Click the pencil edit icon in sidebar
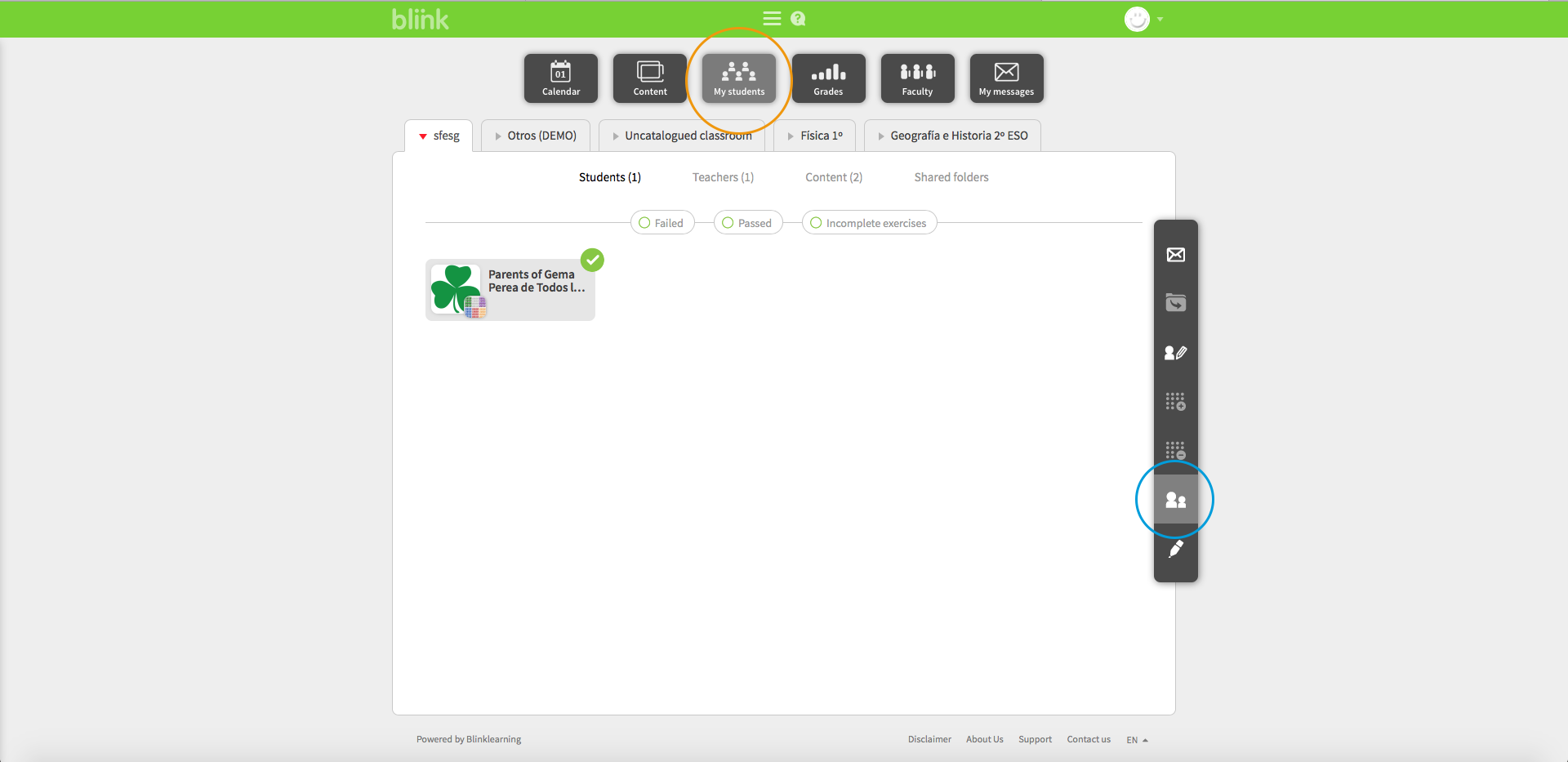This screenshot has height=762, width=1568. click(1175, 550)
